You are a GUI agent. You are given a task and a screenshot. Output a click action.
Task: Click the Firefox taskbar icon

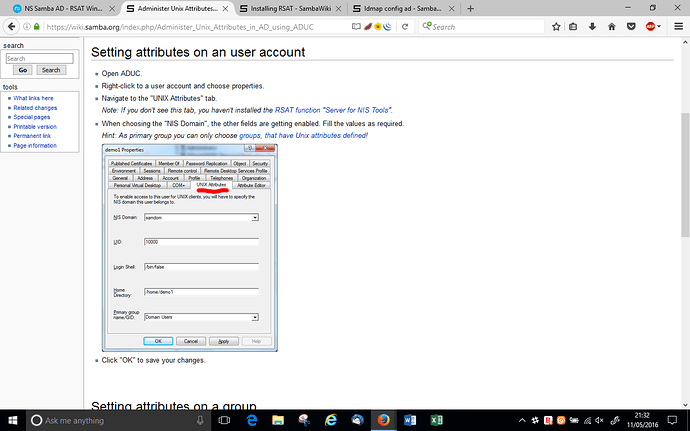383,420
